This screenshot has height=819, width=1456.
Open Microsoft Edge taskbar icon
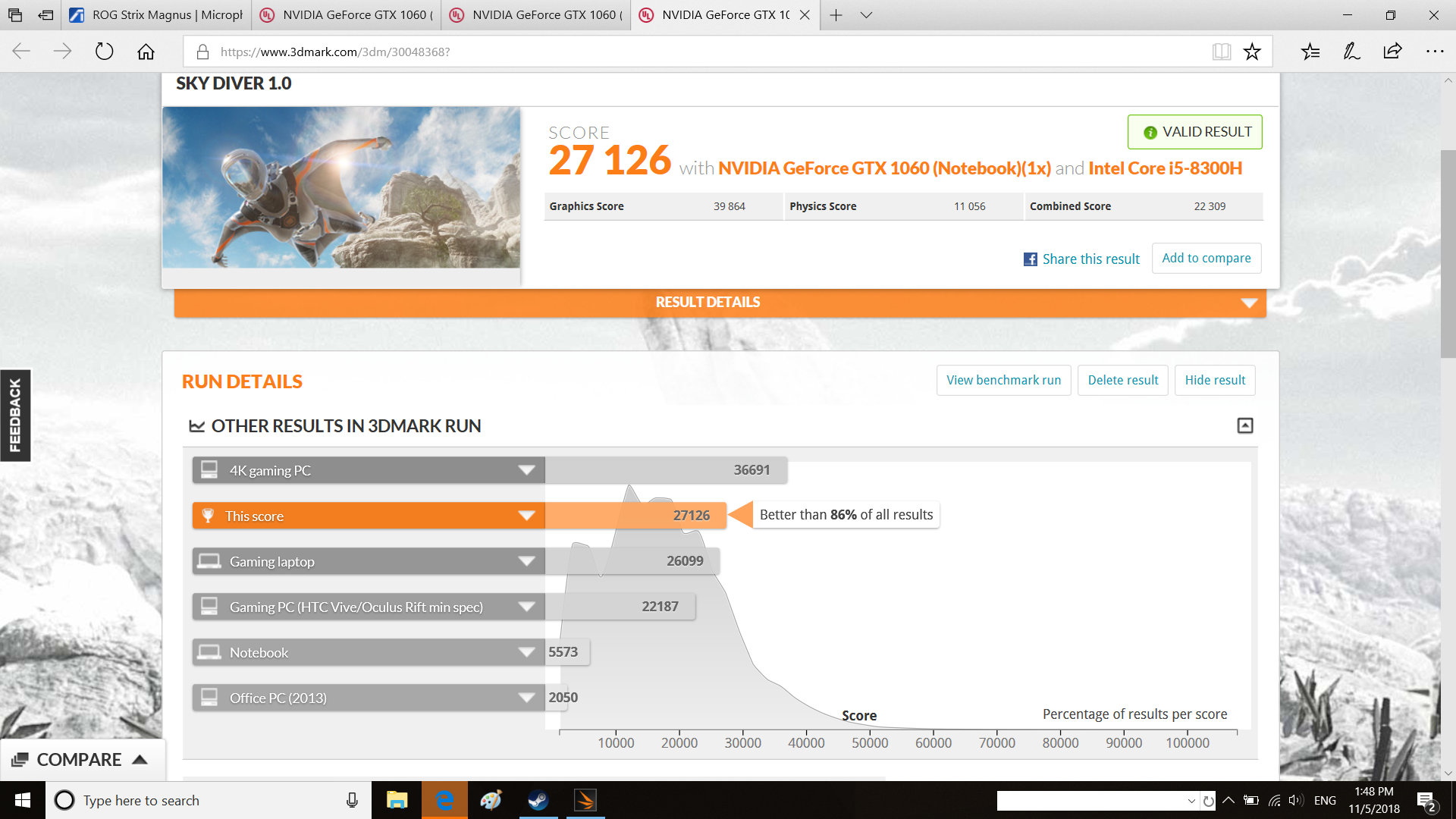pos(444,800)
